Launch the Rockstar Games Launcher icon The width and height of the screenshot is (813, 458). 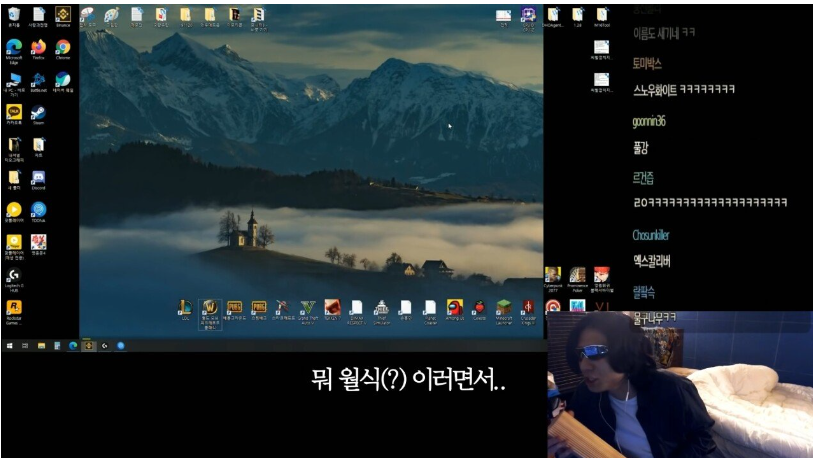click(x=14, y=313)
